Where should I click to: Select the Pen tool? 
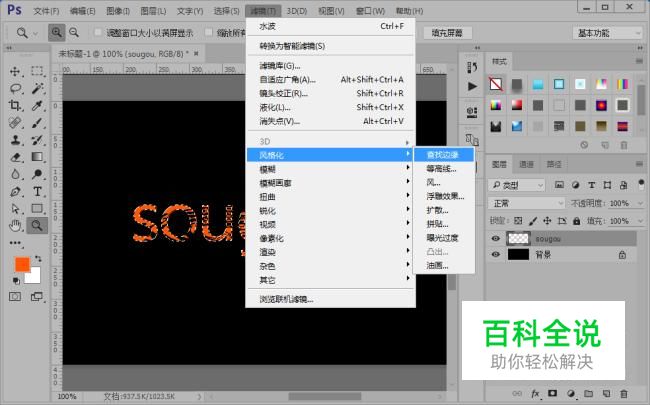[x=15, y=192]
